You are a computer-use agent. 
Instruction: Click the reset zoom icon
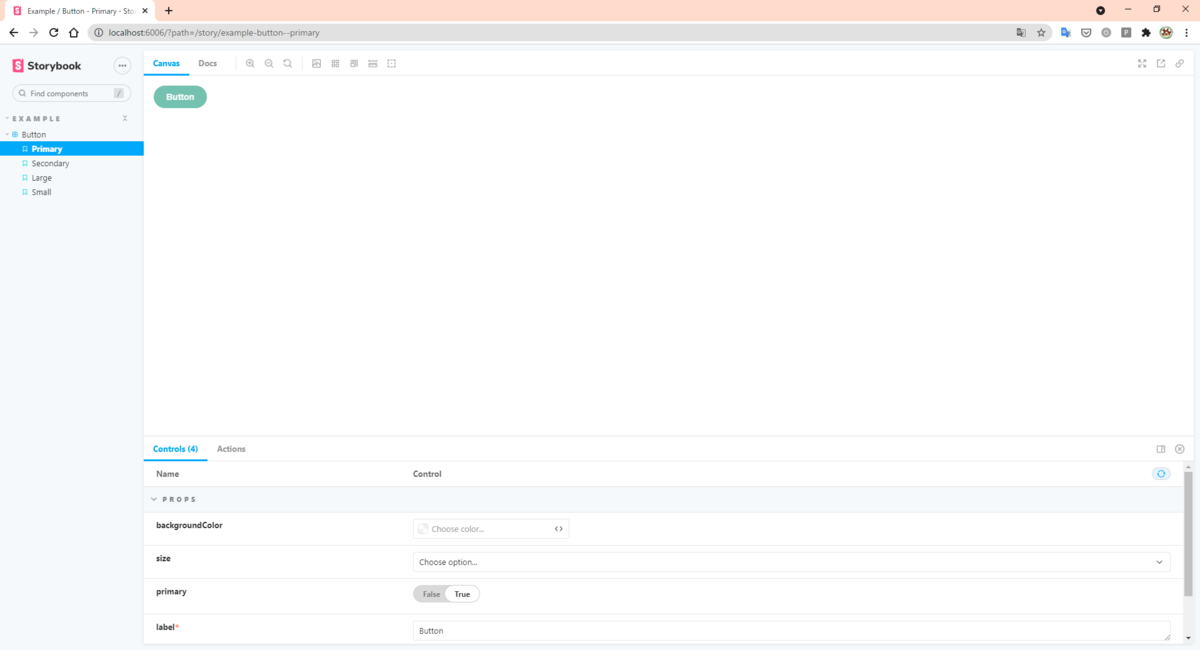[x=288, y=63]
